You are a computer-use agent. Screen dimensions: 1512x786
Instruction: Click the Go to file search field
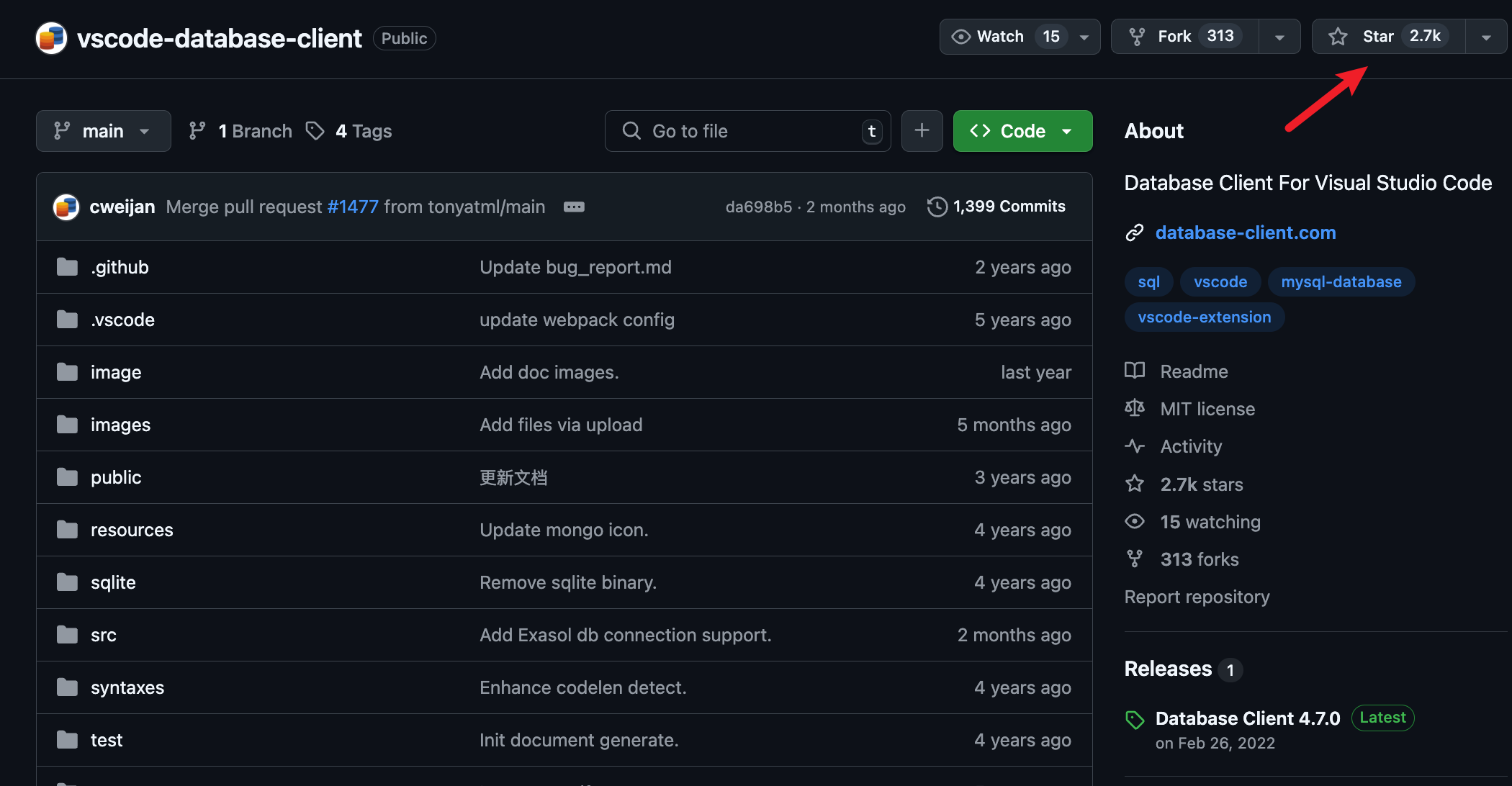click(747, 131)
